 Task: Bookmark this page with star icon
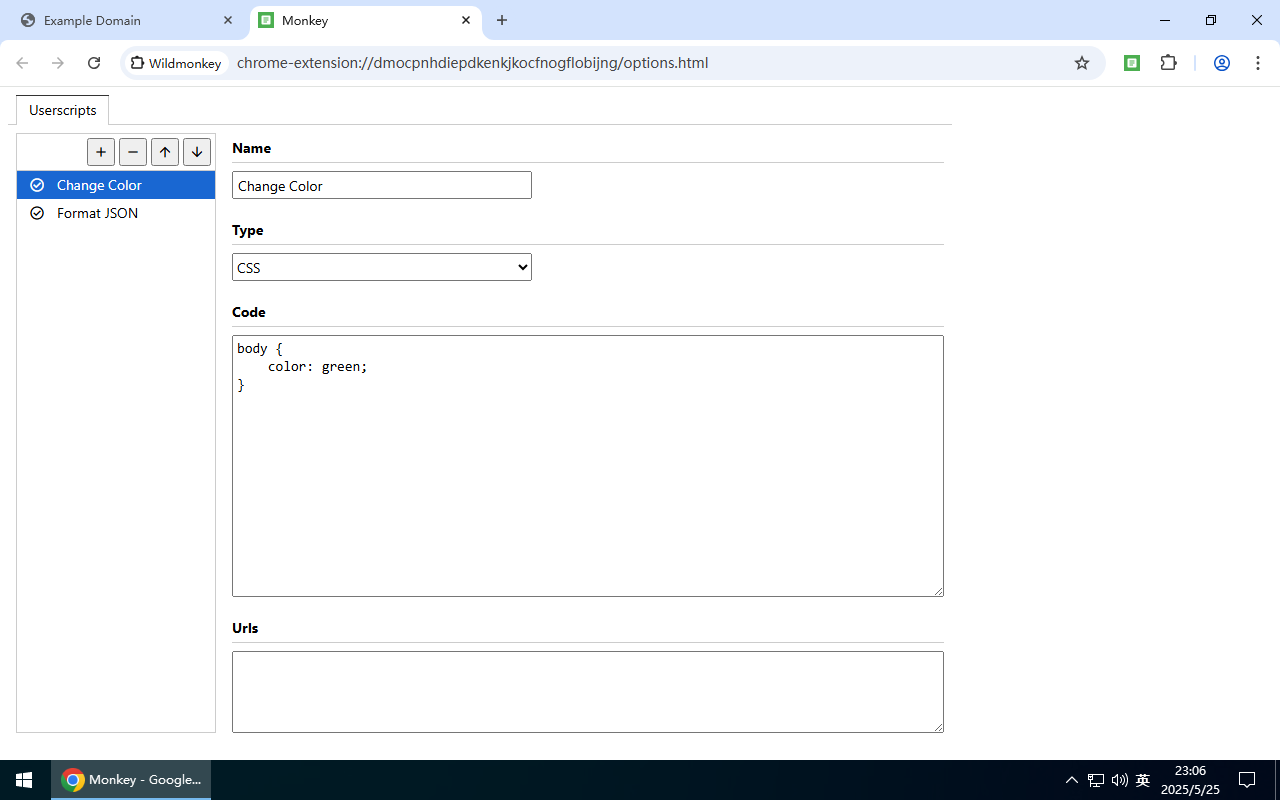[1082, 63]
